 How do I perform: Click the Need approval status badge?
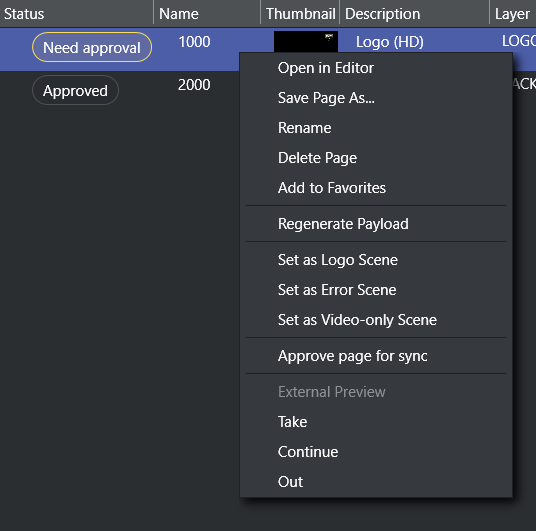[x=92, y=47]
